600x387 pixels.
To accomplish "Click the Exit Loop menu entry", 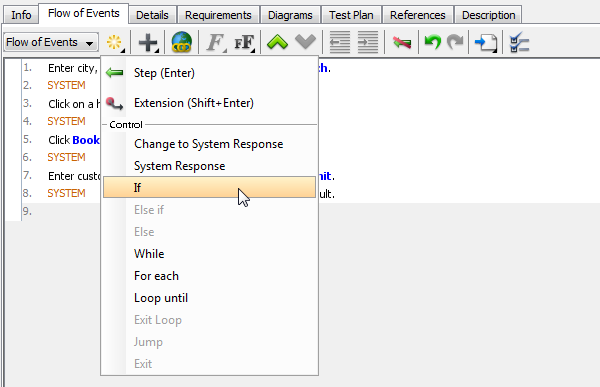I will click(209, 320).
